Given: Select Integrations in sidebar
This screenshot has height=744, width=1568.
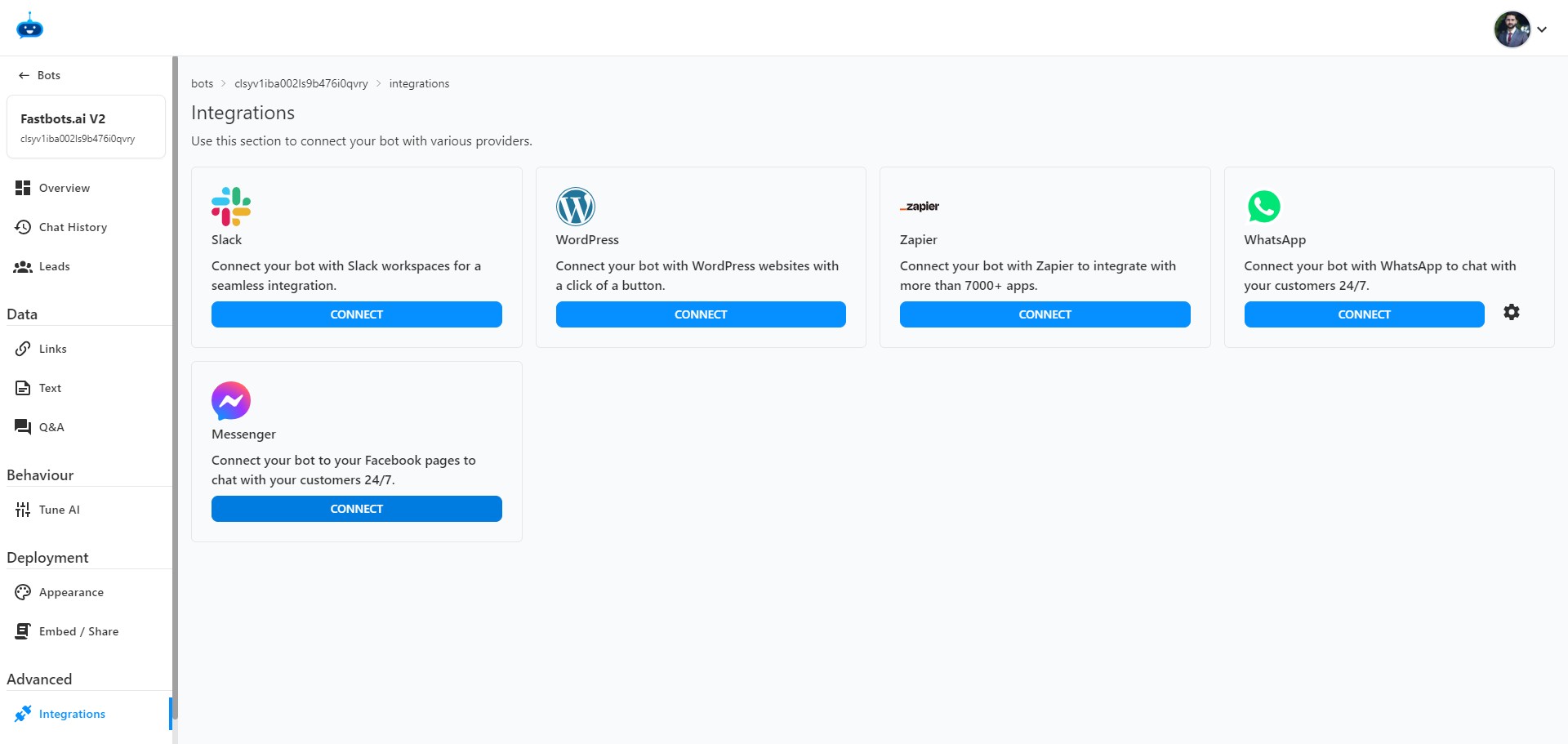Looking at the screenshot, I should [86, 714].
